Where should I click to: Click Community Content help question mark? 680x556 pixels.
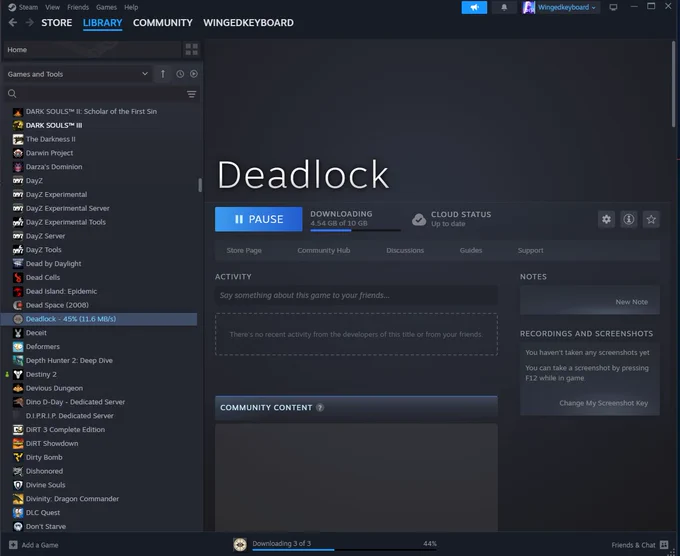[x=320, y=408]
